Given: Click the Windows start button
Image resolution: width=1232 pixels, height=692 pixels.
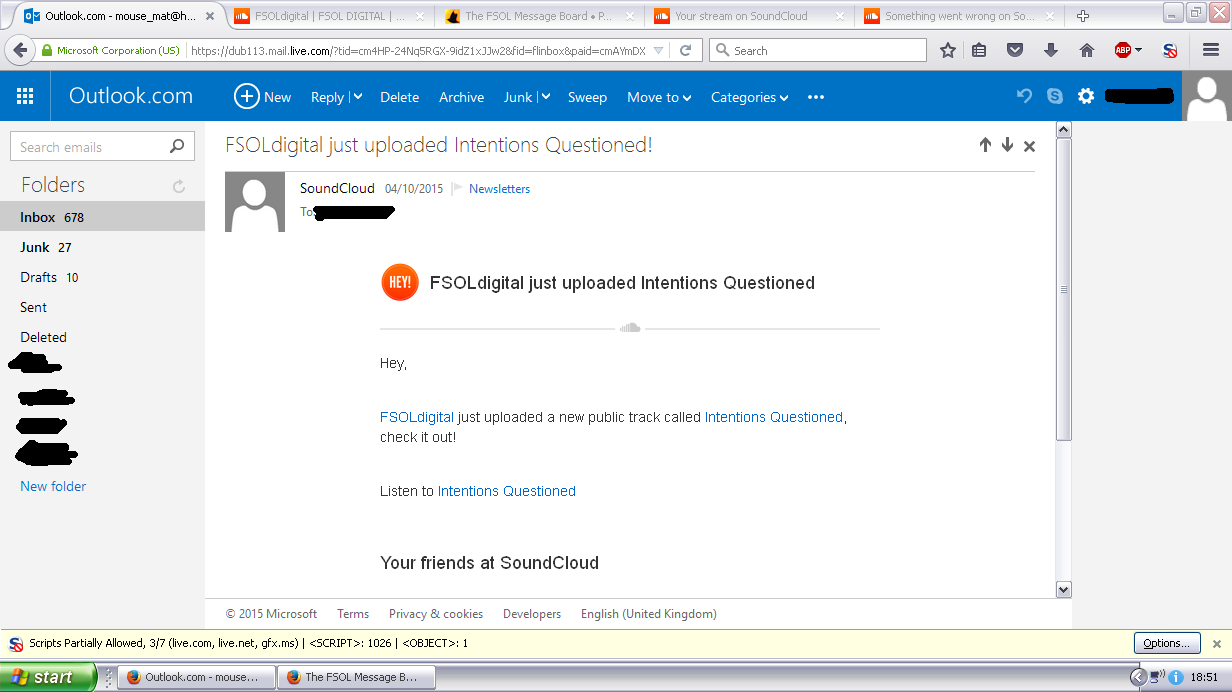Looking at the screenshot, I should [x=48, y=677].
